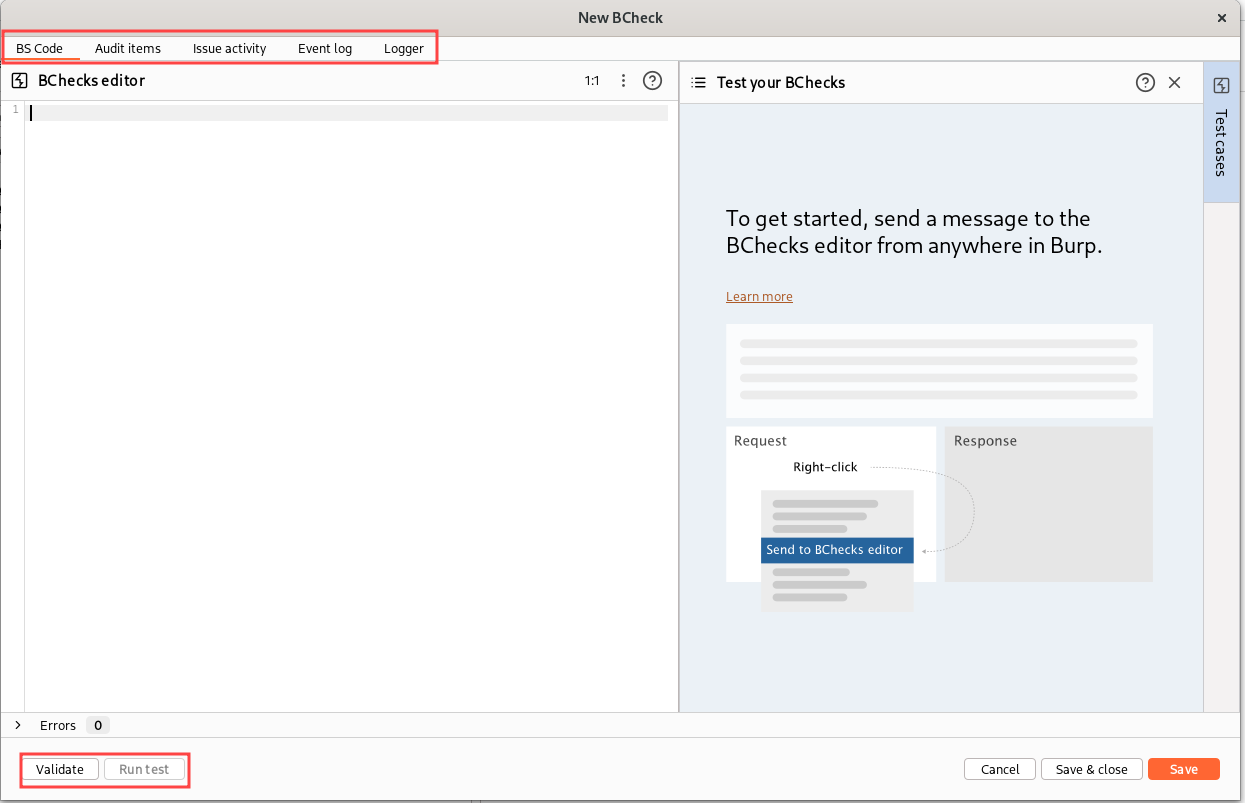Close the New BCheck dialog window

pyautogui.click(x=1221, y=18)
